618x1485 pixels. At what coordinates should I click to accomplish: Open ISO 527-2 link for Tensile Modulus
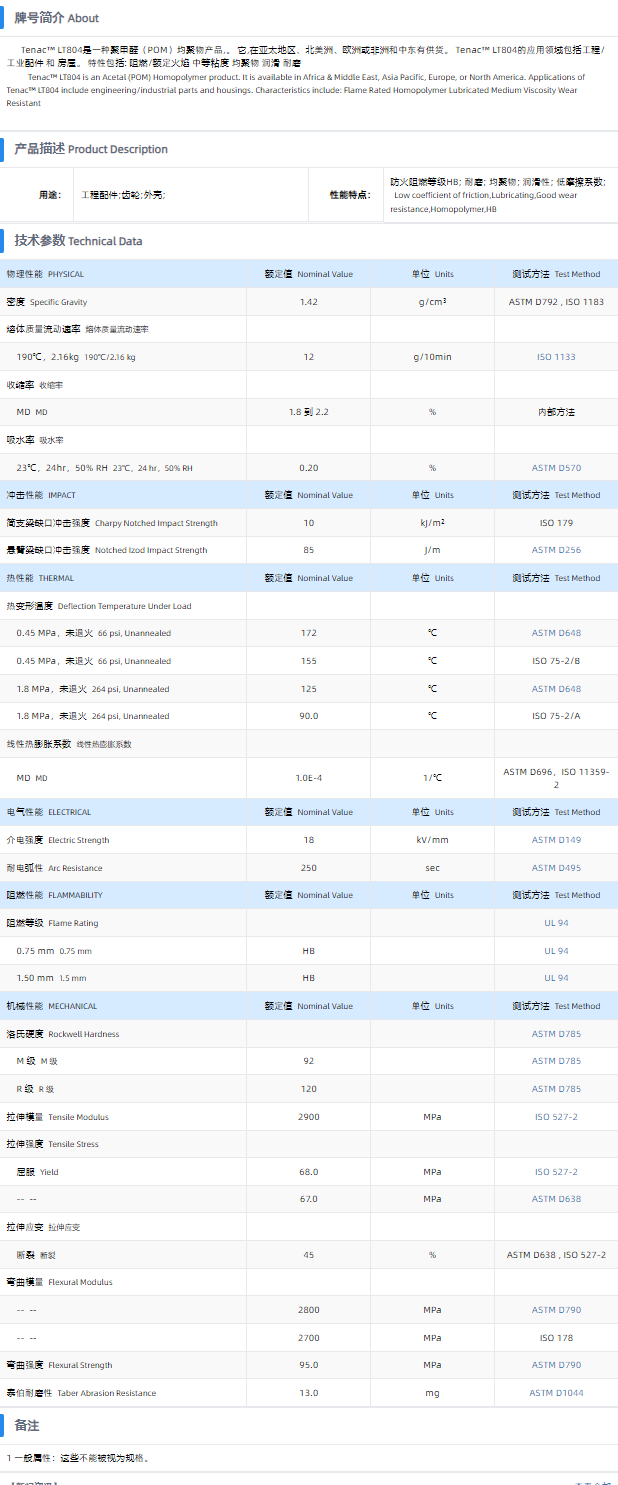556,1117
